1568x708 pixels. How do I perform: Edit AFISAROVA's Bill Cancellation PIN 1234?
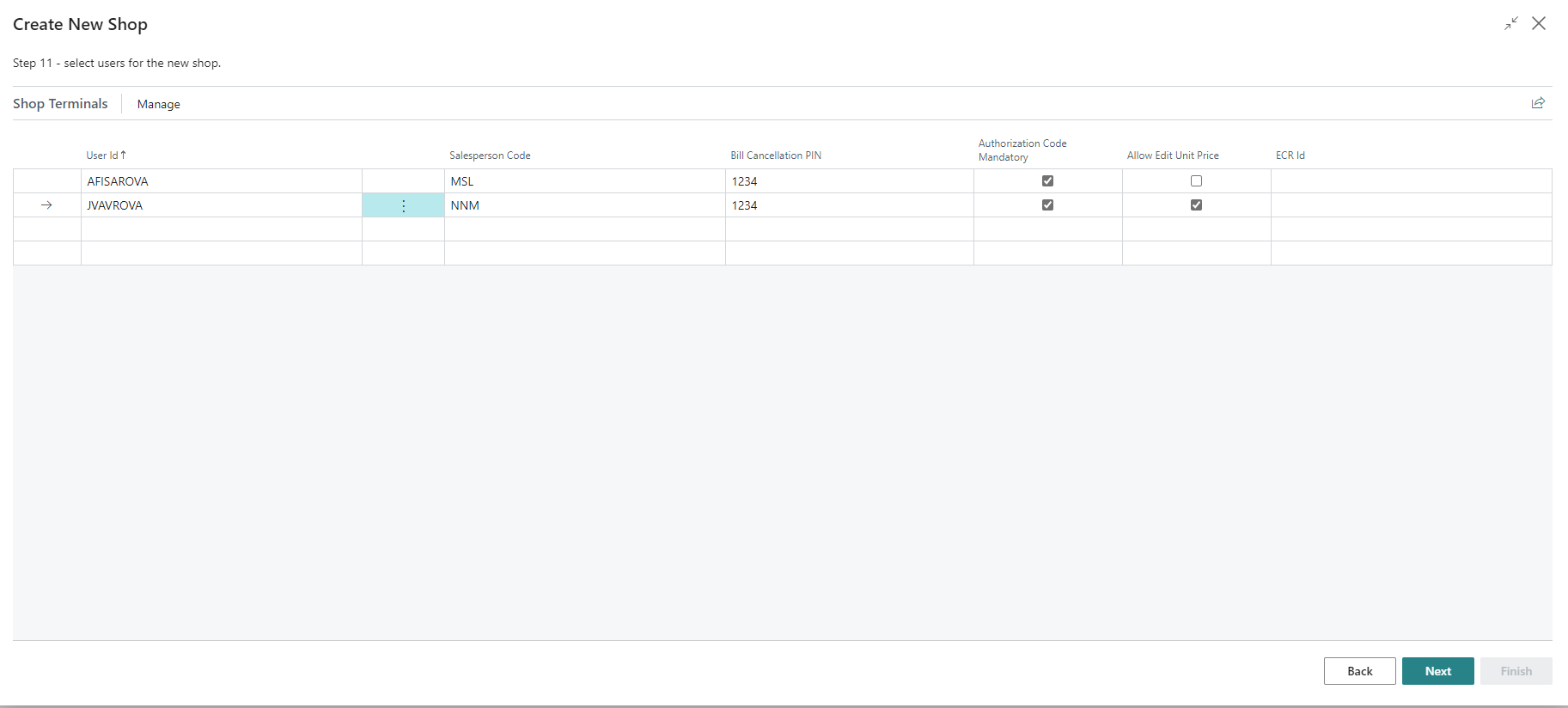point(850,181)
